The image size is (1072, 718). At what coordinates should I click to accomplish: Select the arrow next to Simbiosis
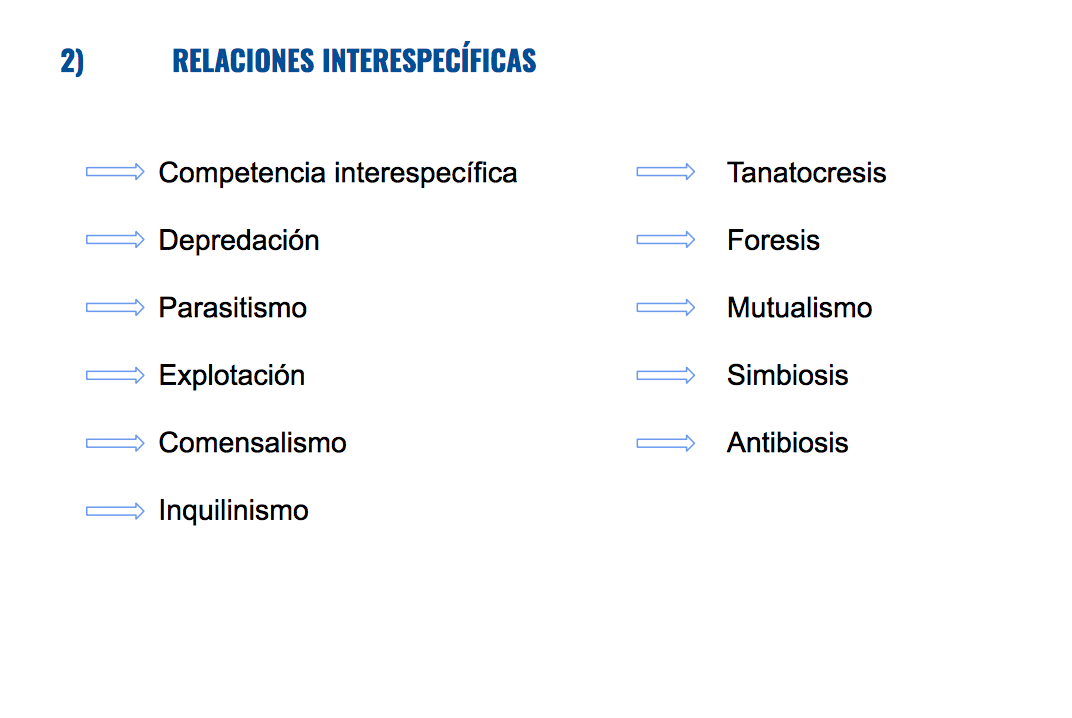click(x=665, y=375)
